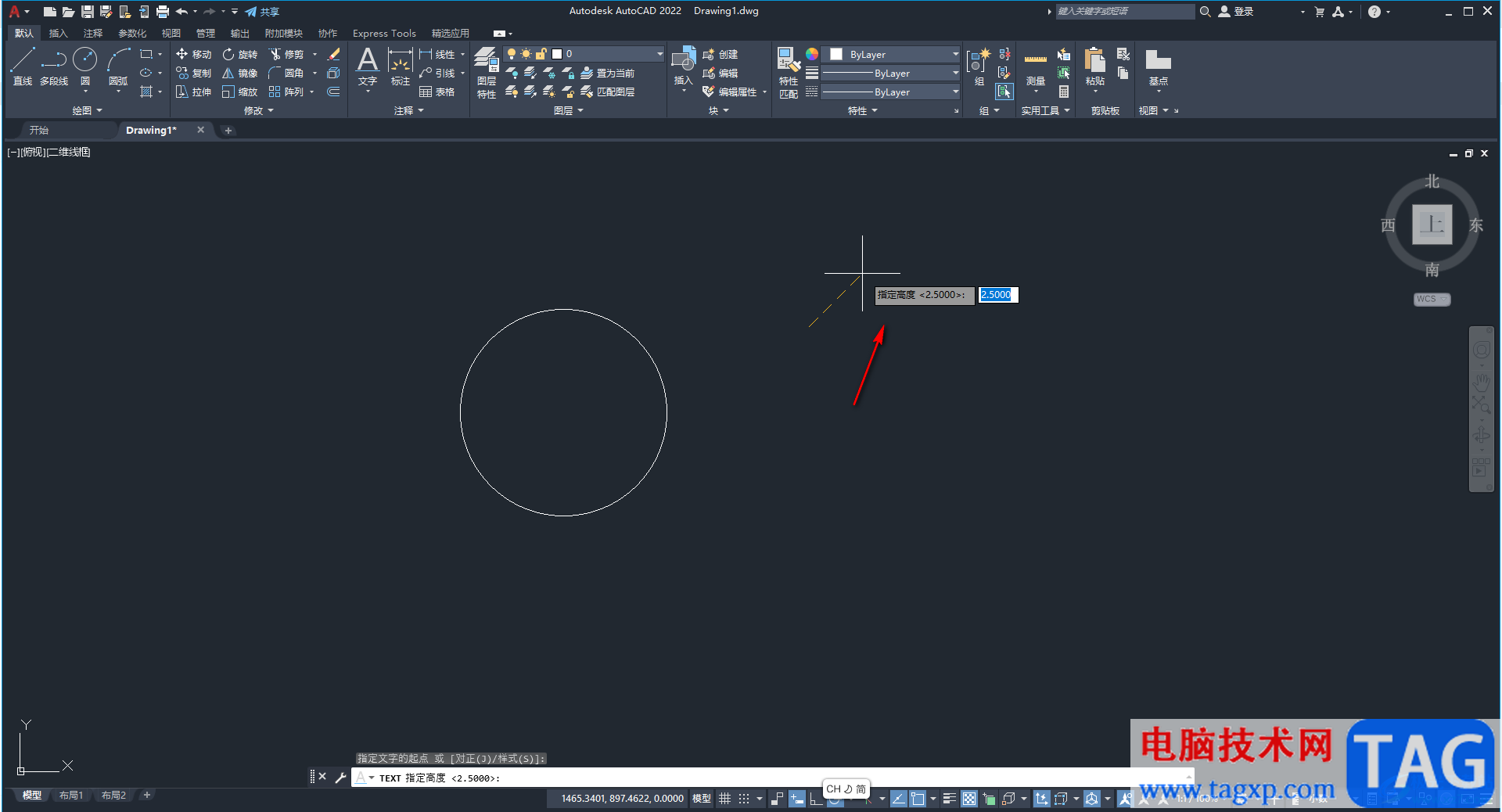1502x812 pixels.
Task: Click the Copy (复制) tool
Action: pos(193,73)
